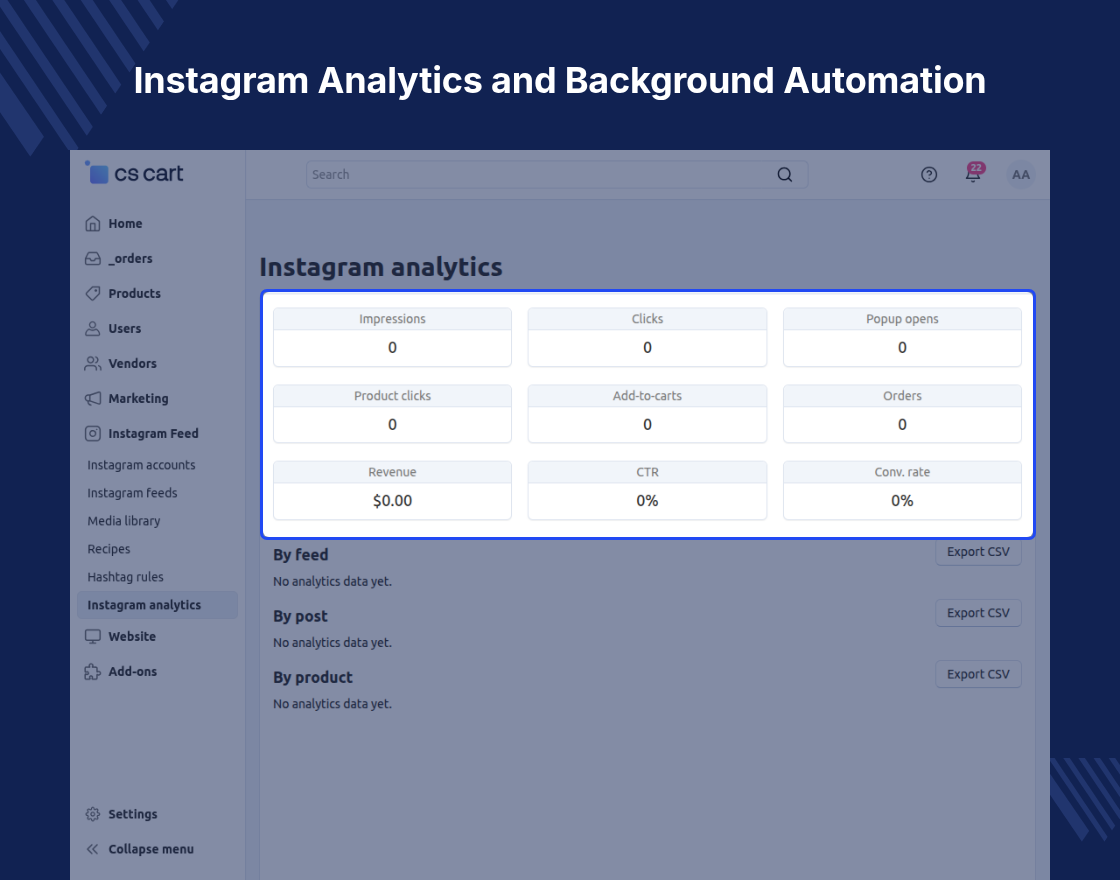This screenshot has height=880, width=1120.
Task: Click the _orders inbox icon
Action: tap(93, 259)
